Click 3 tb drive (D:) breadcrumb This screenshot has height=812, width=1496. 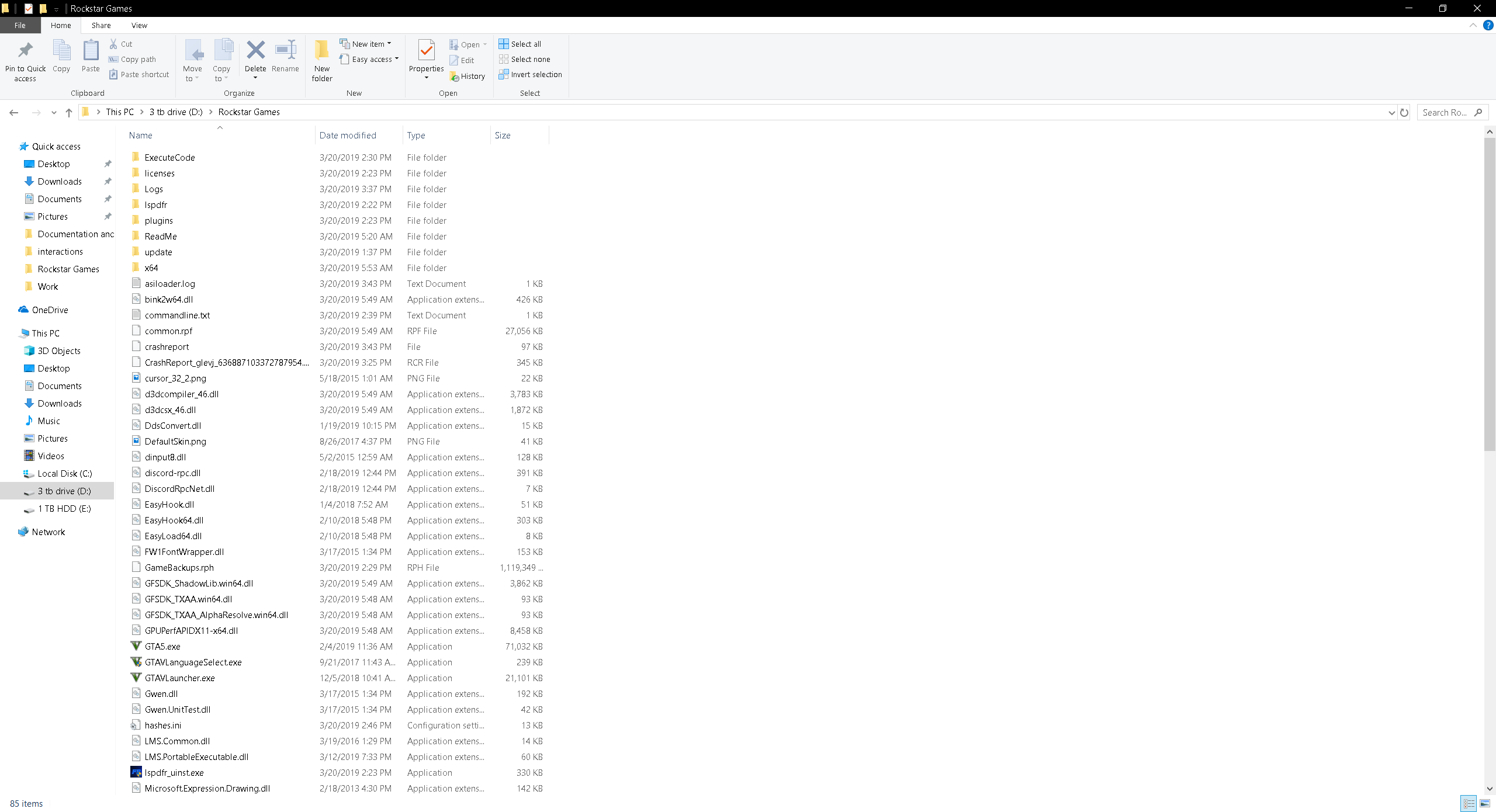click(x=176, y=112)
